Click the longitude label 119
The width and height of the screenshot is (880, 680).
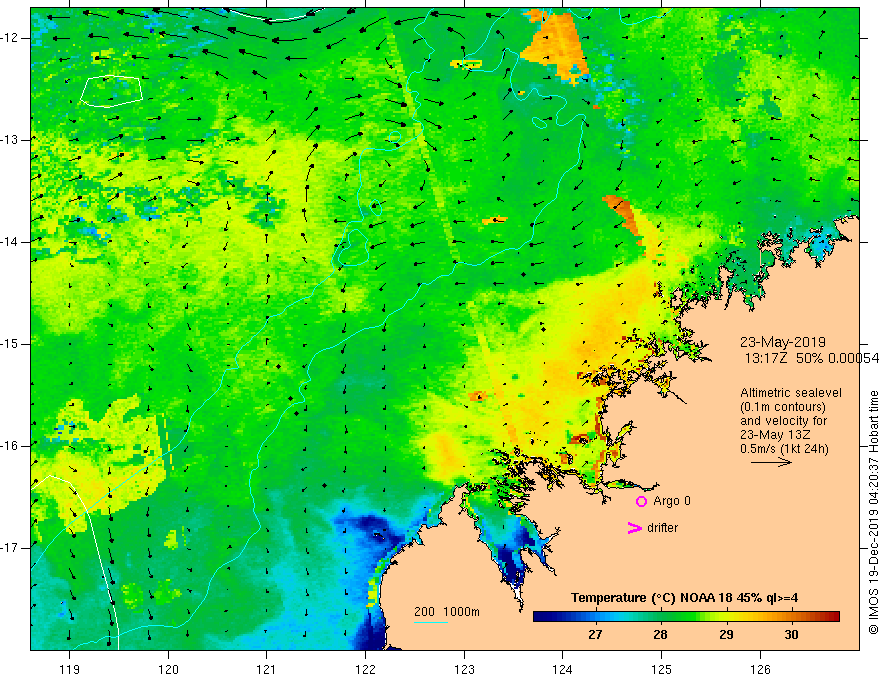pyautogui.click(x=70, y=669)
